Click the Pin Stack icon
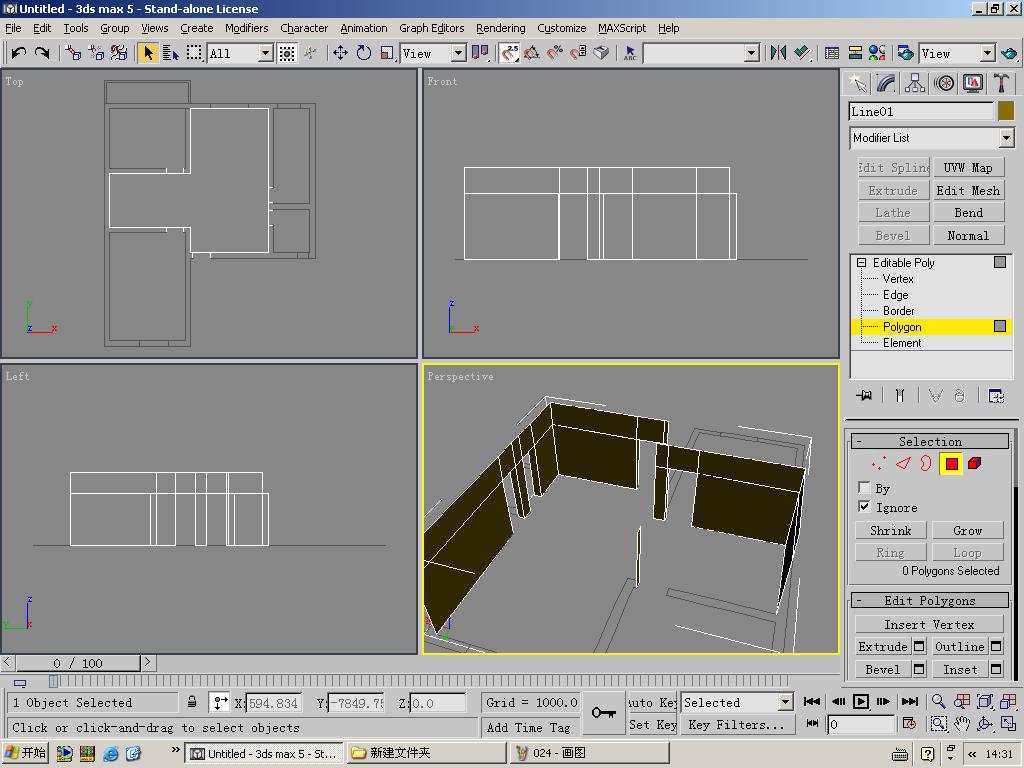1024x768 pixels. click(864, 395)
